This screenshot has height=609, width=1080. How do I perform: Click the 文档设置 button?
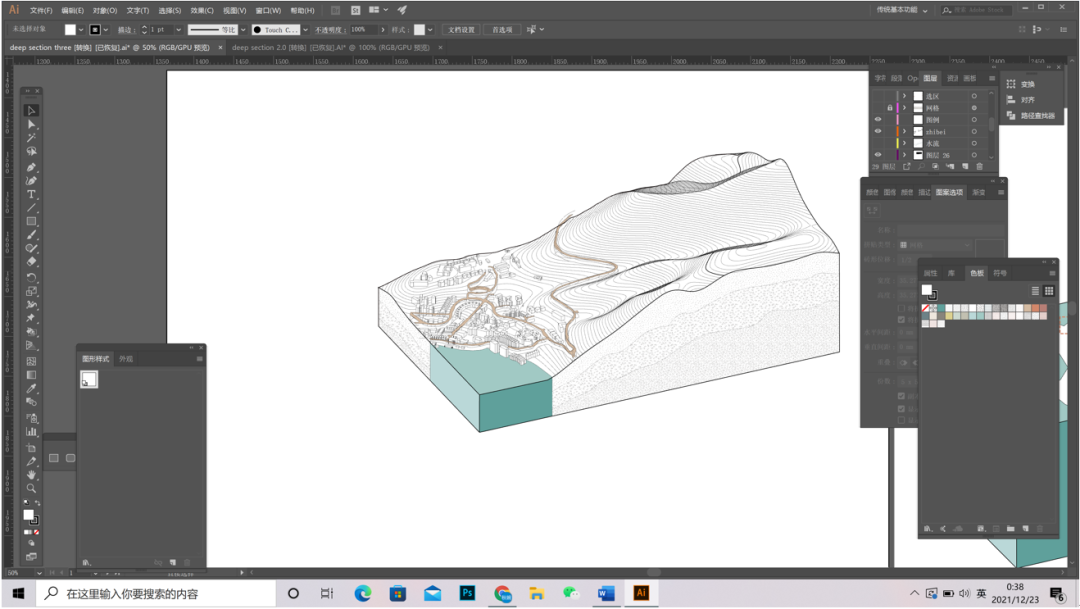[x=460, y=30]
